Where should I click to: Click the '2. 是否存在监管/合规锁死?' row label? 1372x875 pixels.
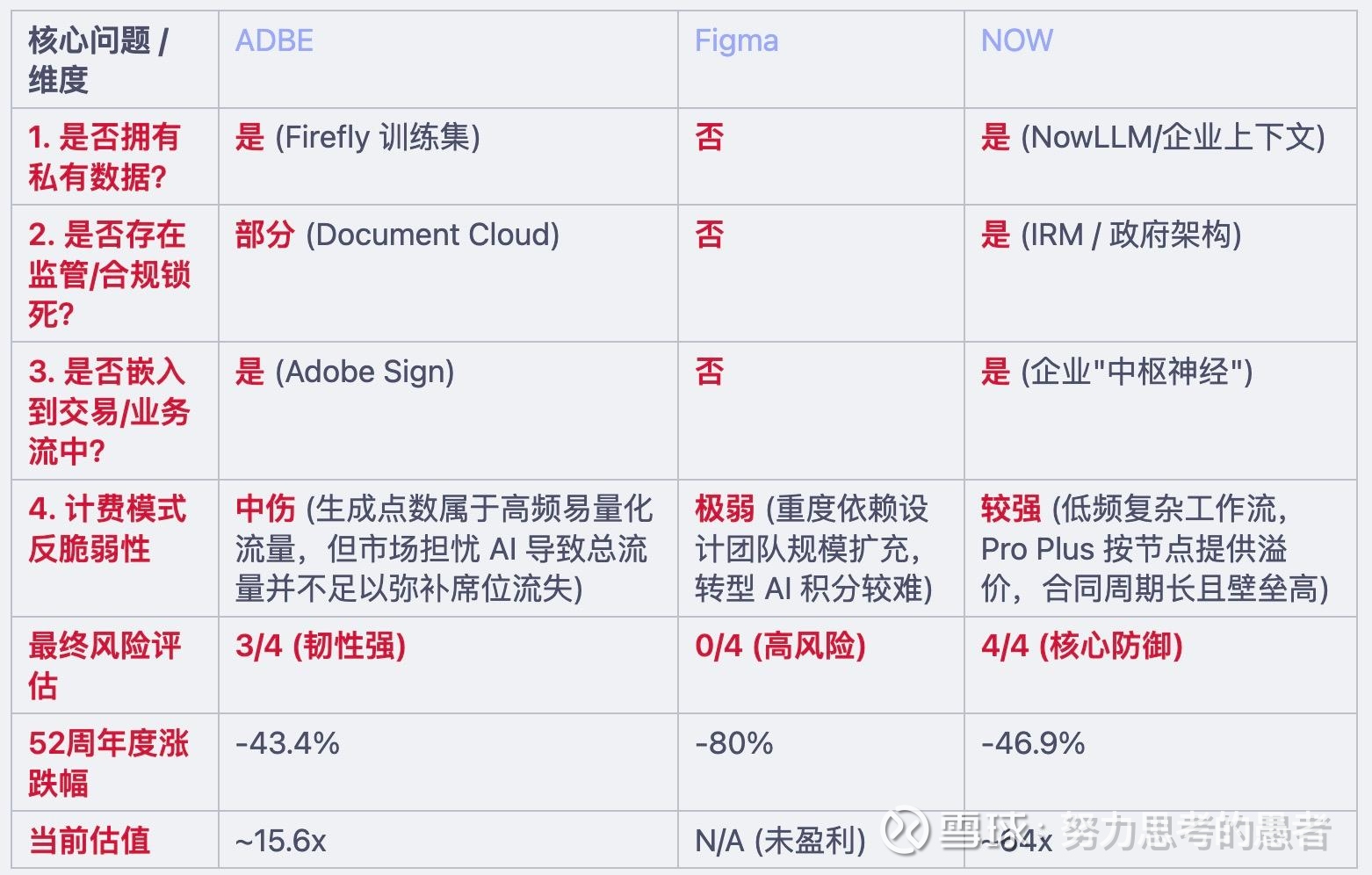tap(109, 273)
